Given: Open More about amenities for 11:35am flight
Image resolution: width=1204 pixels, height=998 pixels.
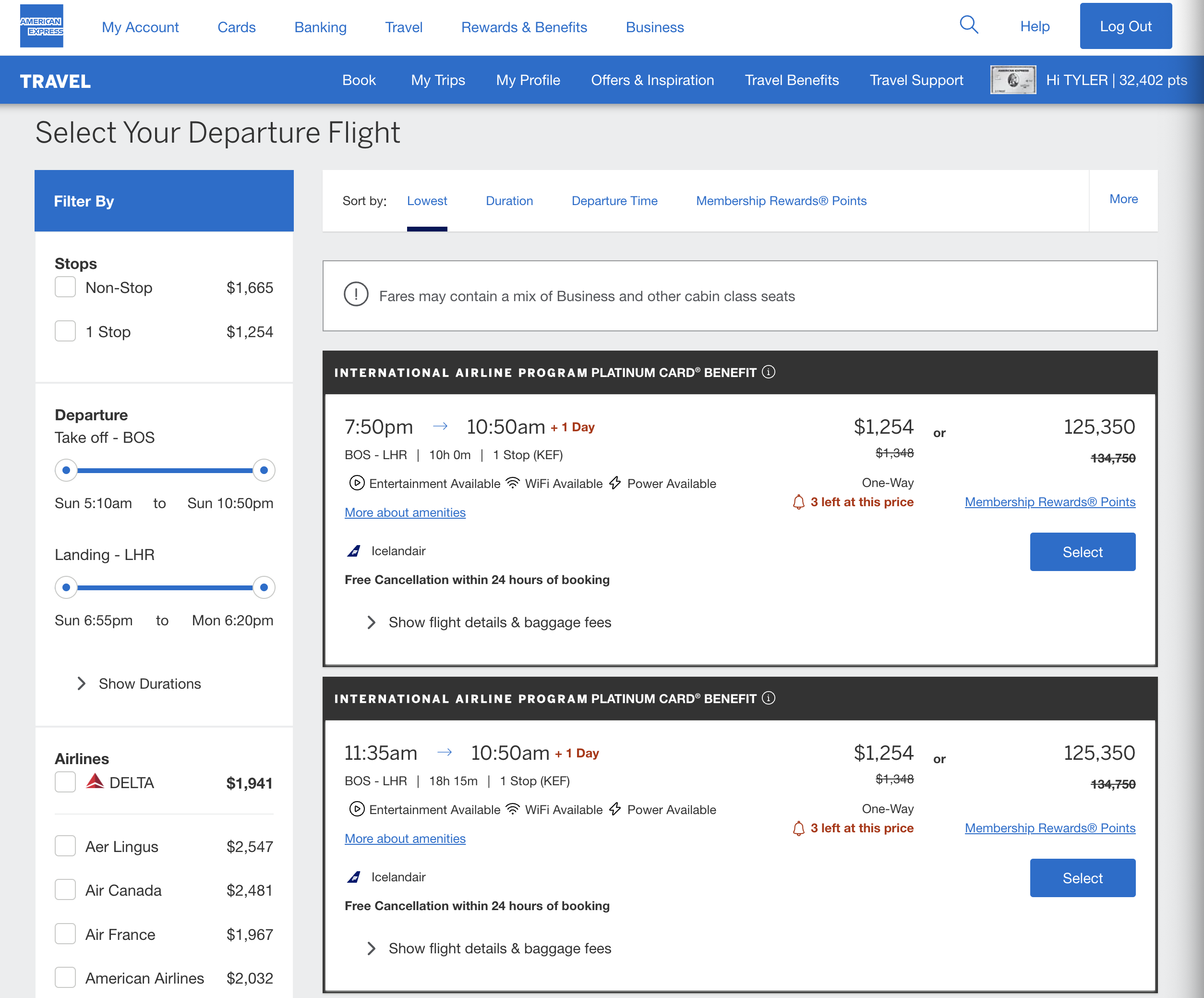Looking at the screenshot, I should point(405,839).
